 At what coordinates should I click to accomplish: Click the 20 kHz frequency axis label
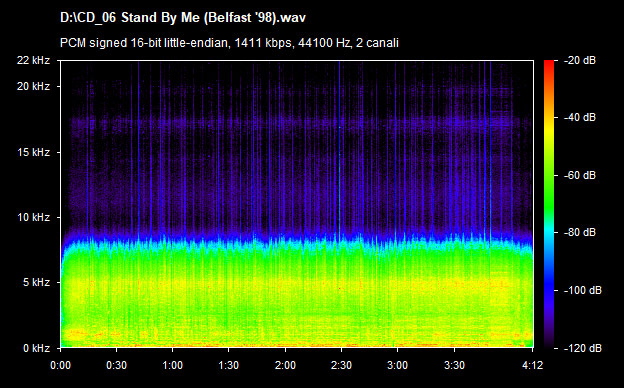coord(33,86)
